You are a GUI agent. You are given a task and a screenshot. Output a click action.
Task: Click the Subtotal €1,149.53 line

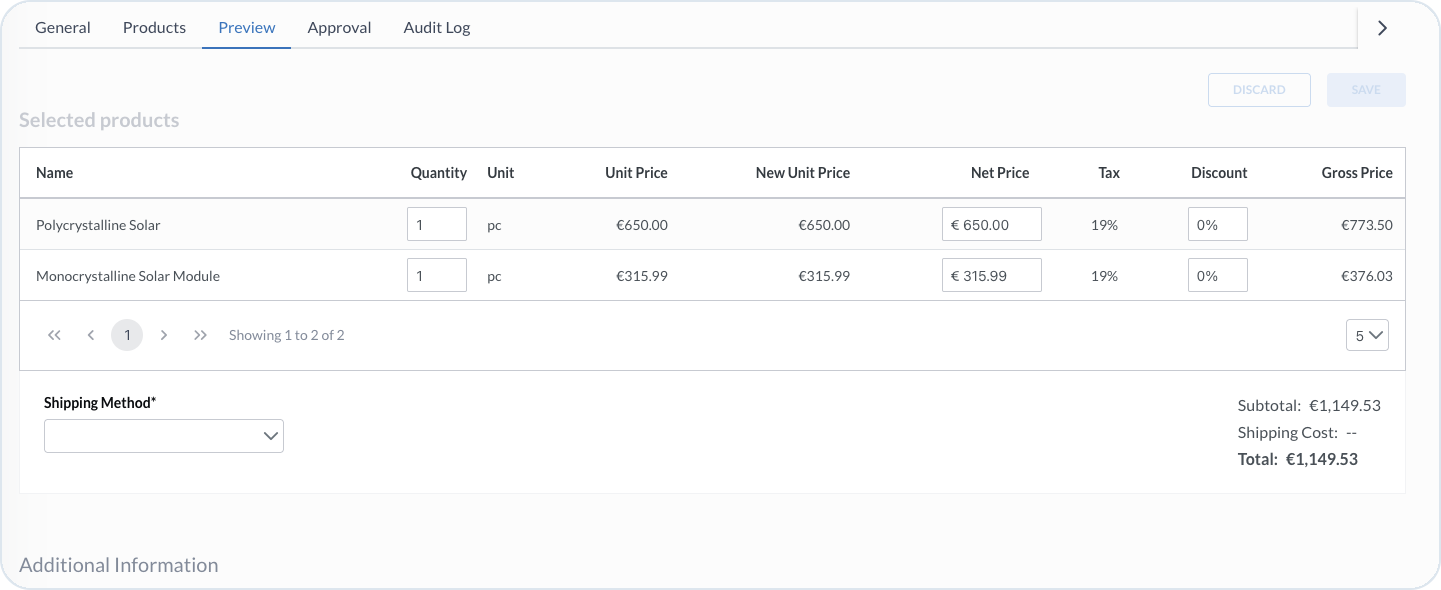pyautogui.click(x=1309, y=406)
